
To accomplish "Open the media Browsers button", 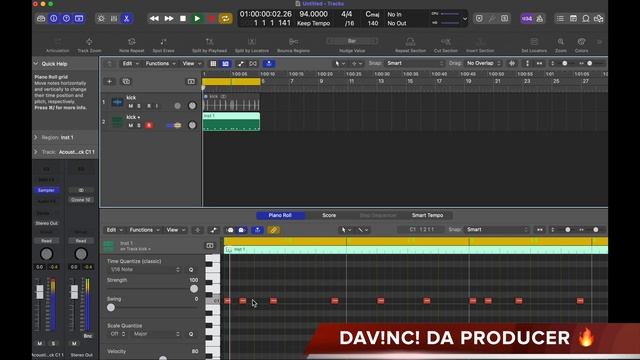I will point(598,18).
